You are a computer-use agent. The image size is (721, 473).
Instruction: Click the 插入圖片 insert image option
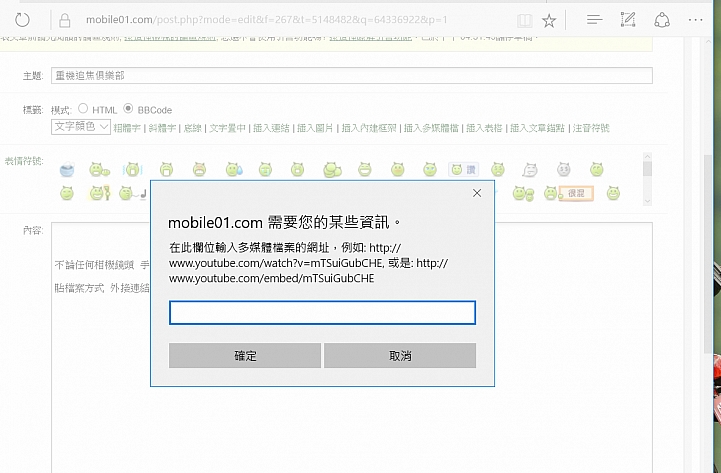click(x=315, y=128)
